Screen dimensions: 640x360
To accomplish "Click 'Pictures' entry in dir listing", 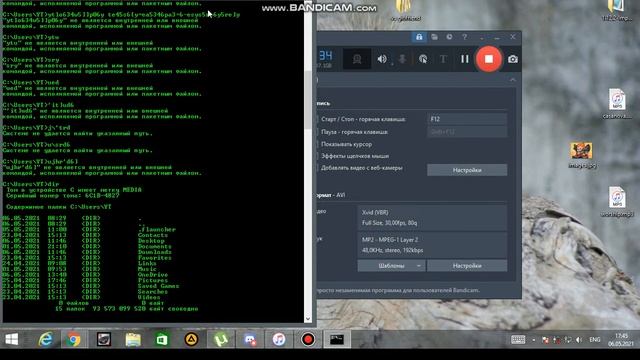I will point(153,280).
